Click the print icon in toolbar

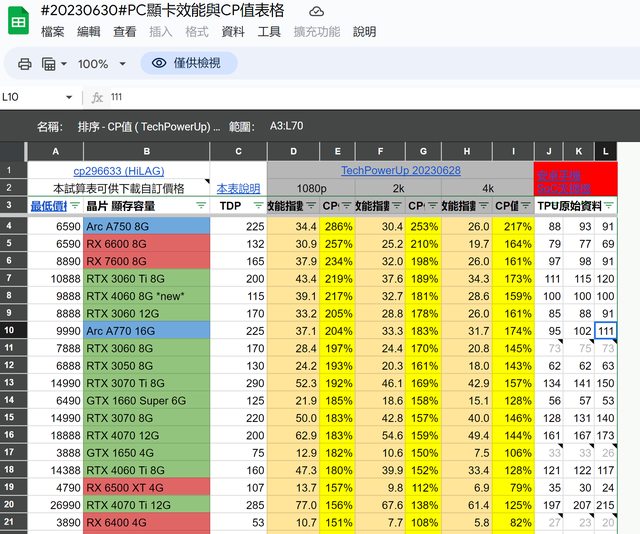24,64
